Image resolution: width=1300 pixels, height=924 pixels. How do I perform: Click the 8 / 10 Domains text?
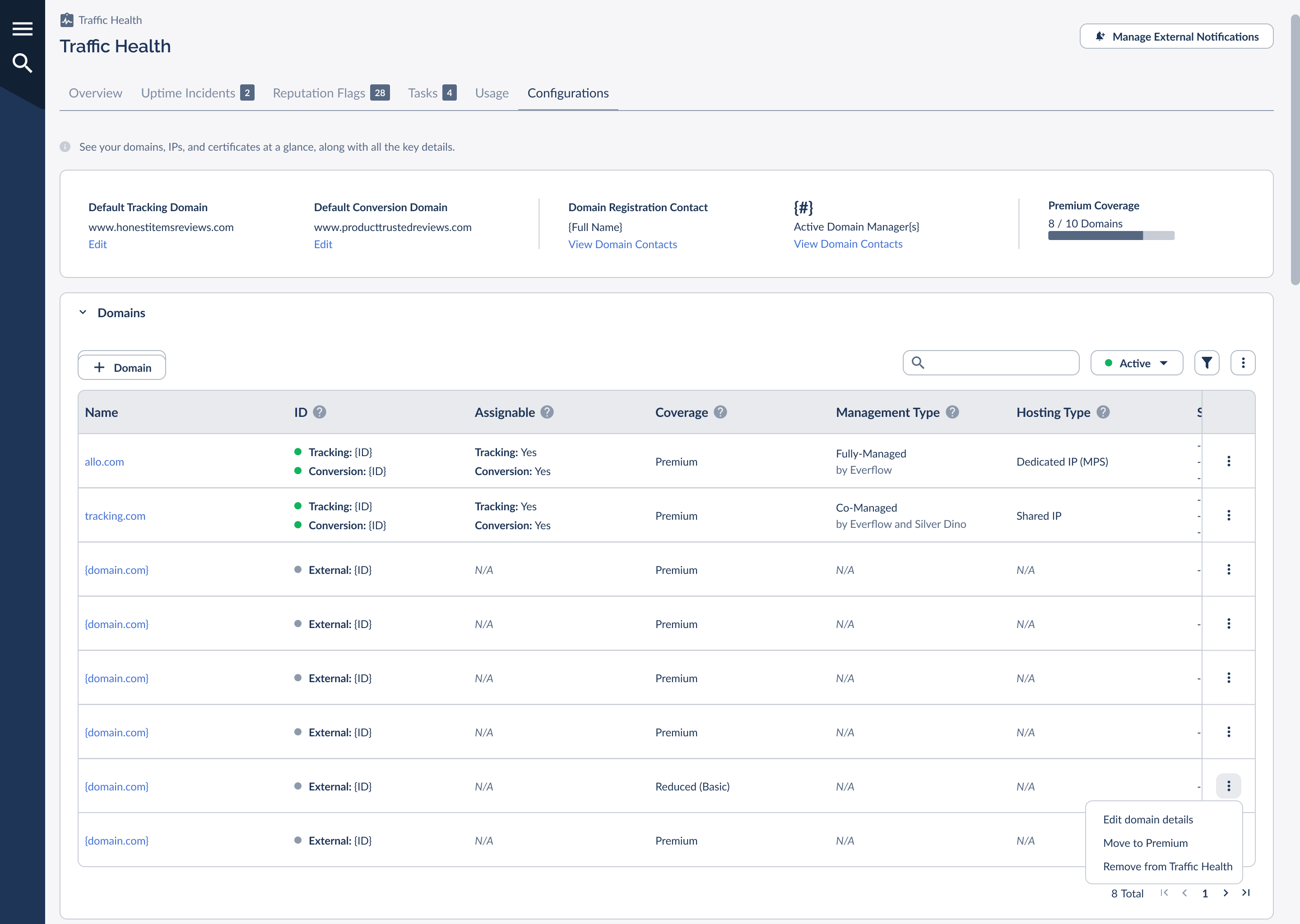point(1086,223)
